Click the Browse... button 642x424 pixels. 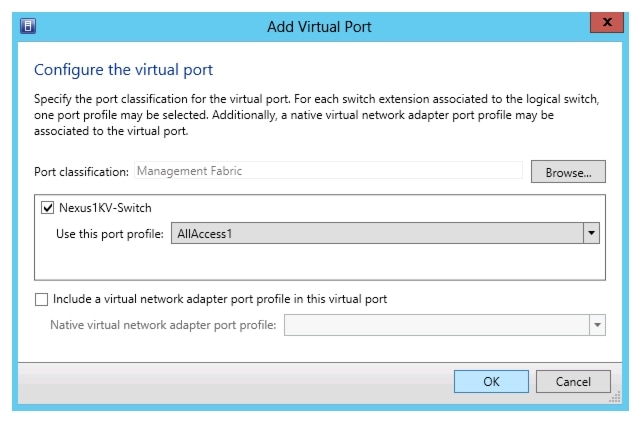(x=568, y=171)
